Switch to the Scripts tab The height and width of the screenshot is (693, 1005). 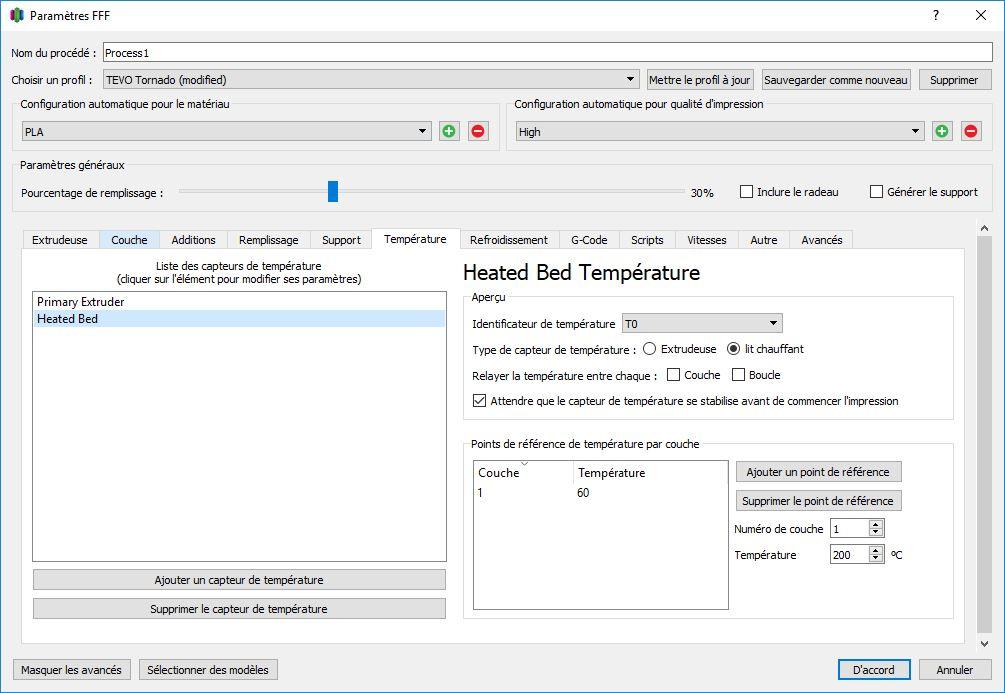(647, 240)
